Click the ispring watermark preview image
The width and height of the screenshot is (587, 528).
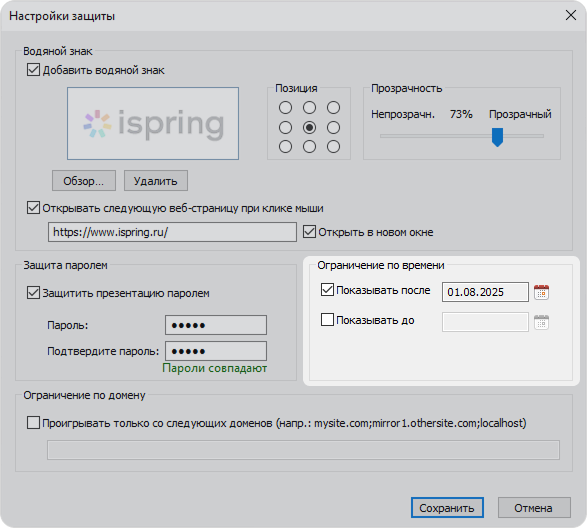153,124
